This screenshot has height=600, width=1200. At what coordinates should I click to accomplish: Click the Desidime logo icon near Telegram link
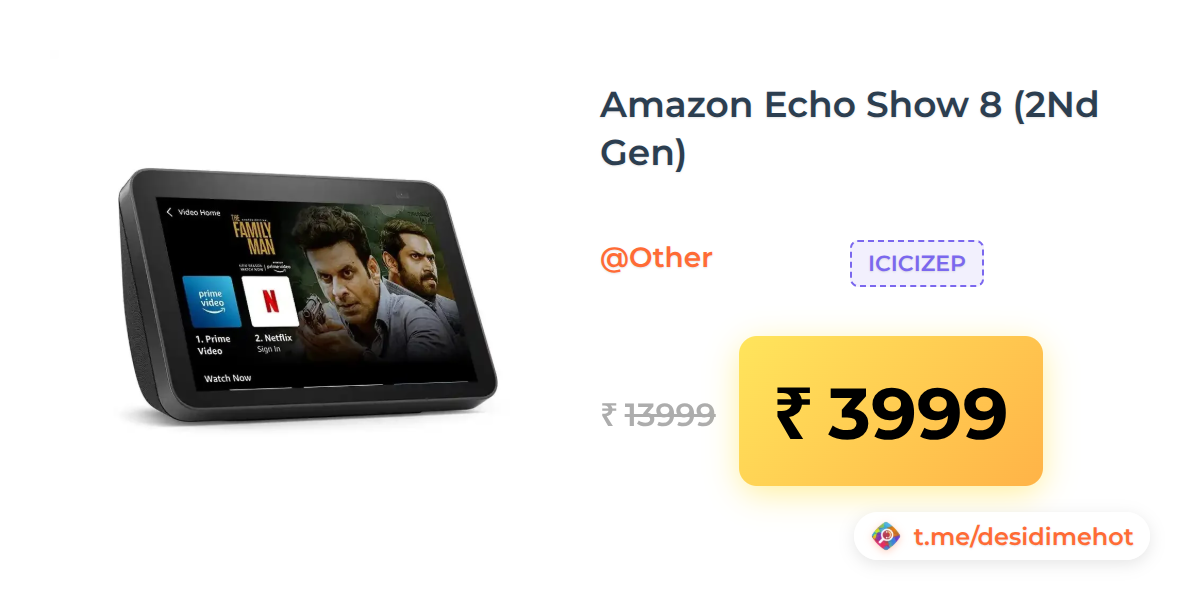point(886,537)
